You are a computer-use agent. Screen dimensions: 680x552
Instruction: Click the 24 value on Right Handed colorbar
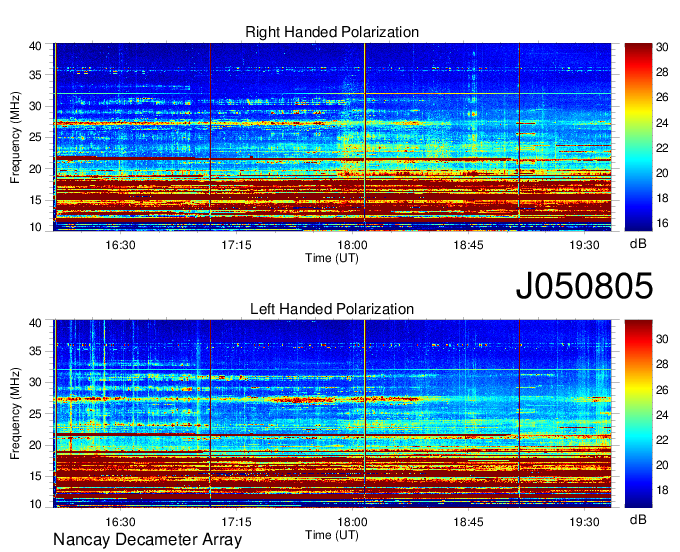click(662, 123)
